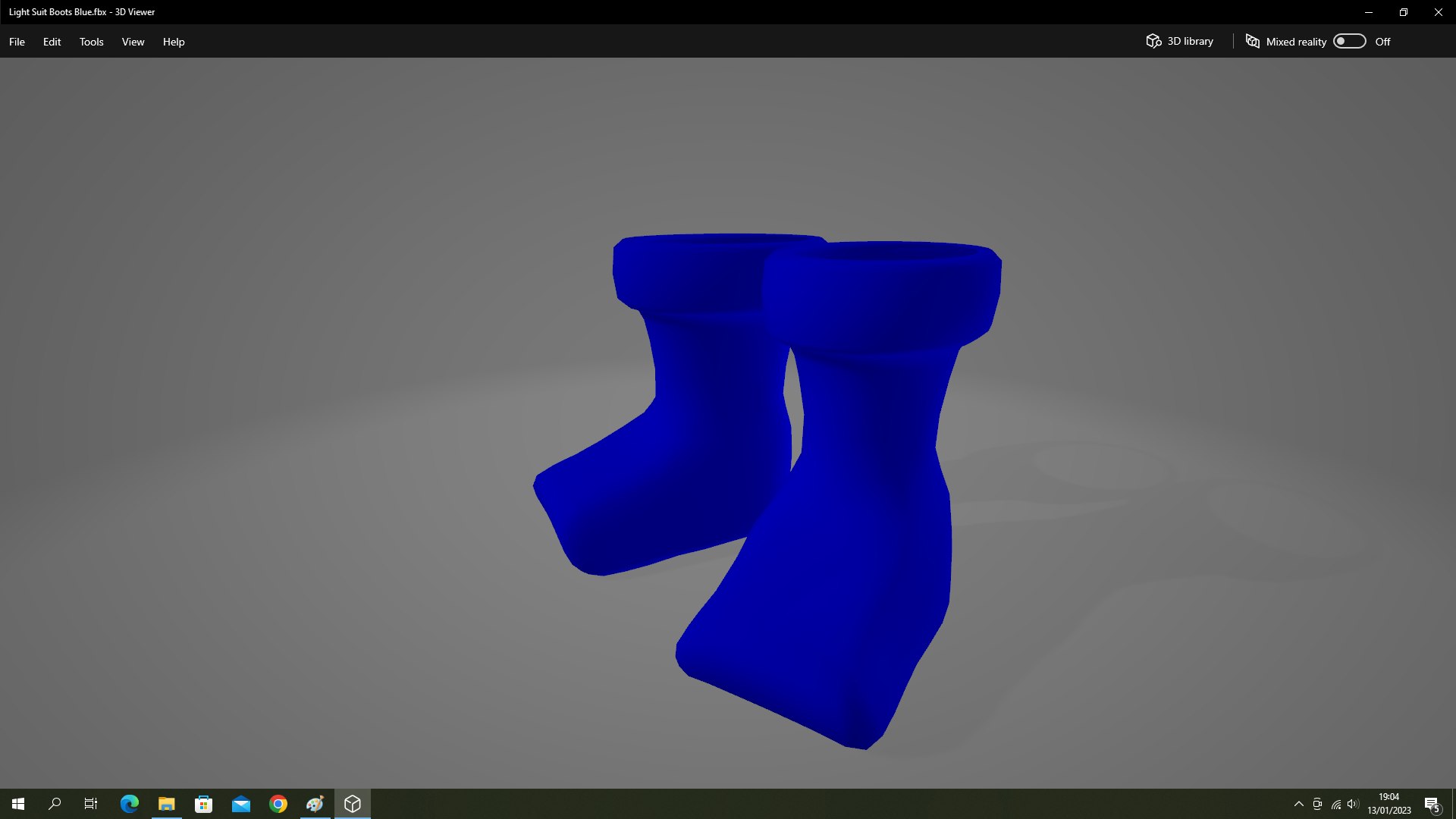1456x819 pixels.
Task: Toggle the Mixed reality switch
Action: coord(1349,41)
